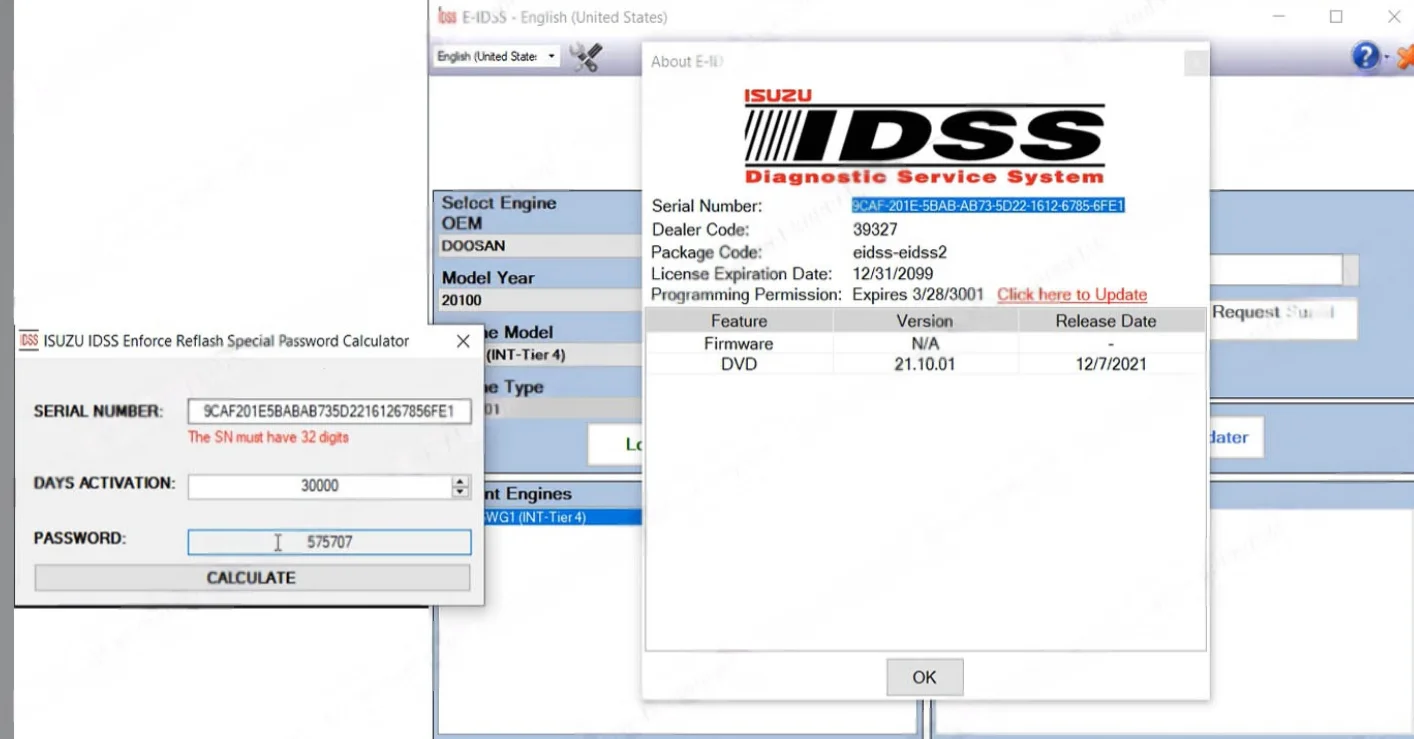1414x739 pixels.
Task: Click the Release Date column header
Action: [x=1106, y=321]
